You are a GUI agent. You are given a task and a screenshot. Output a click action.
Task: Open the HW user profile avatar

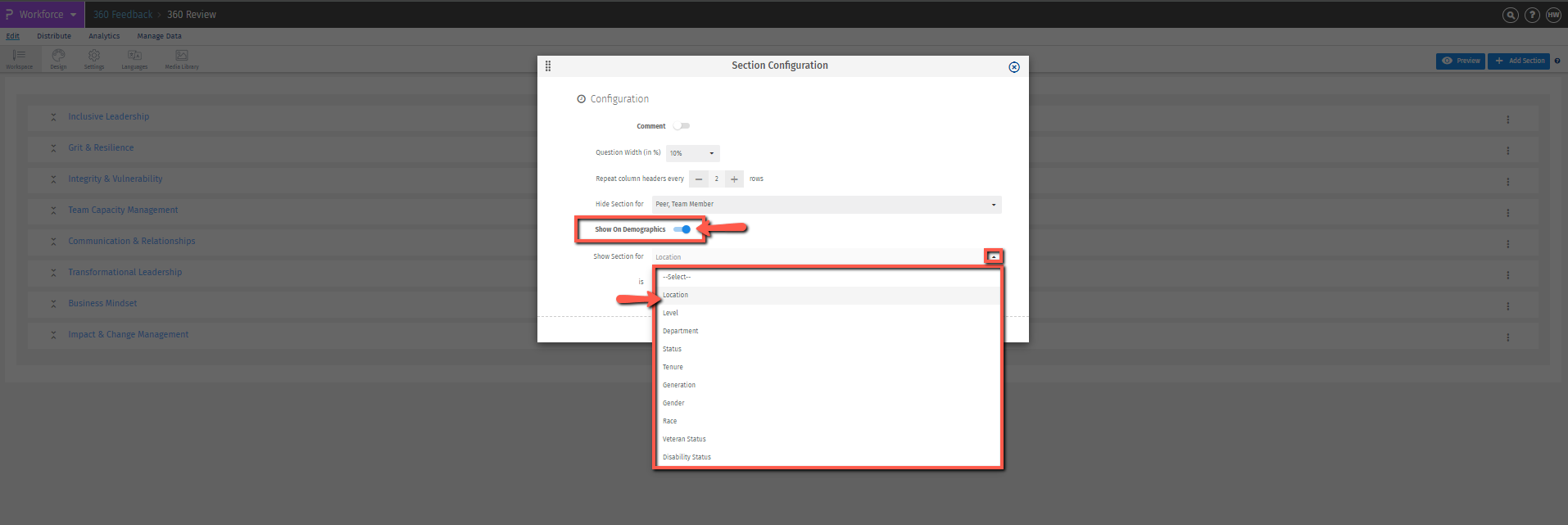[x=1553, y=15]
